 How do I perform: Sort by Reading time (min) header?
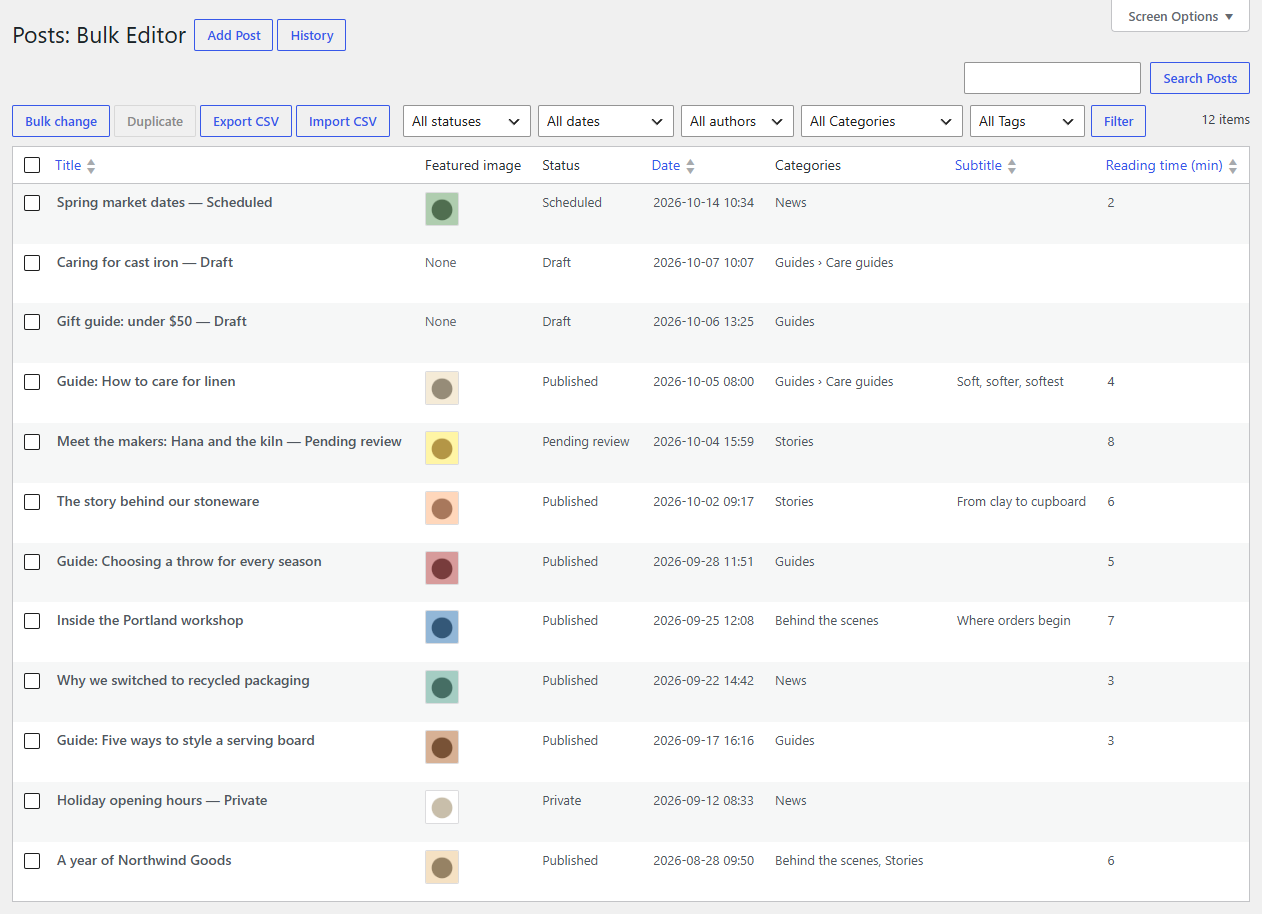pyautogui.click(x=1164, y=165)
